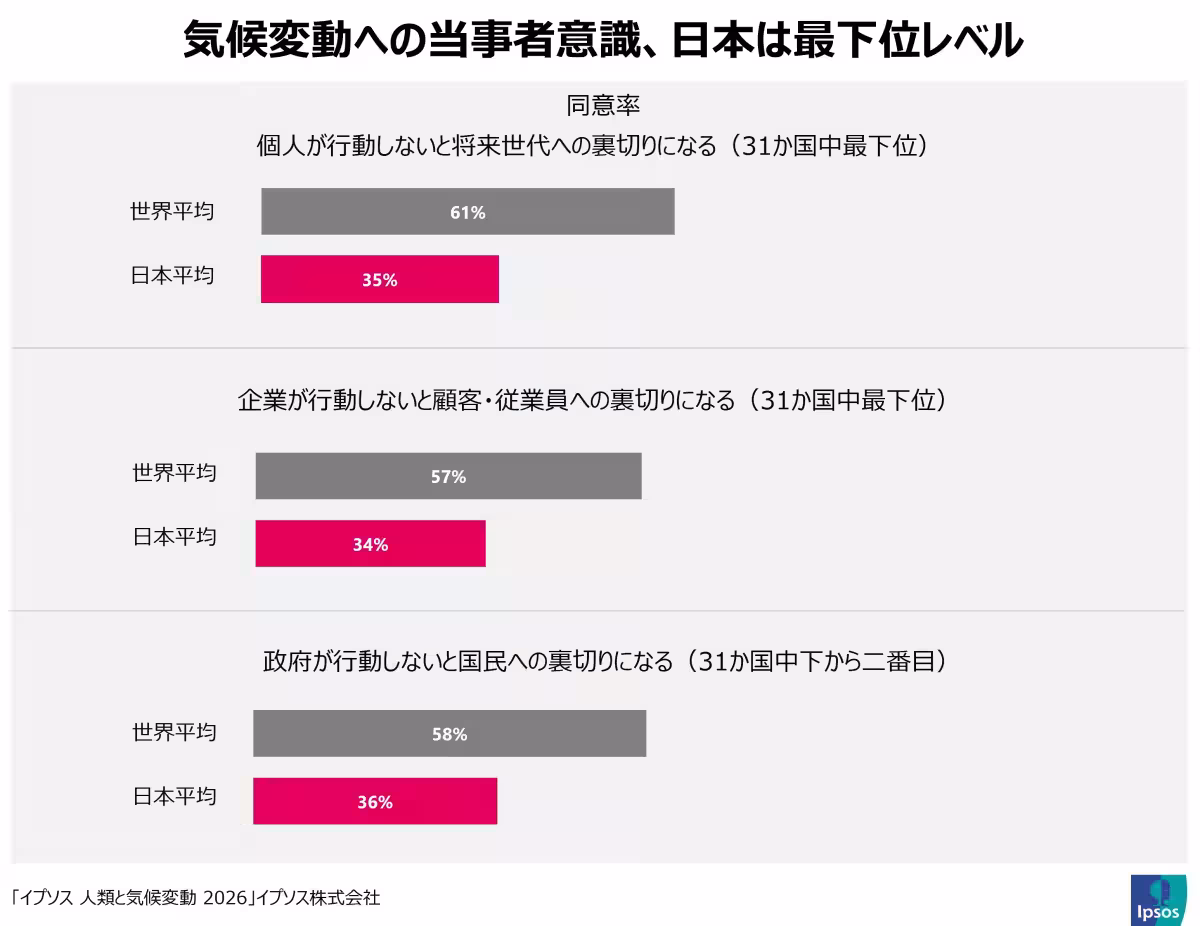Click the gray 61% world average bar
Image resolution: width=1200 pixels, height=926 pixels.
tap(467, 212)
